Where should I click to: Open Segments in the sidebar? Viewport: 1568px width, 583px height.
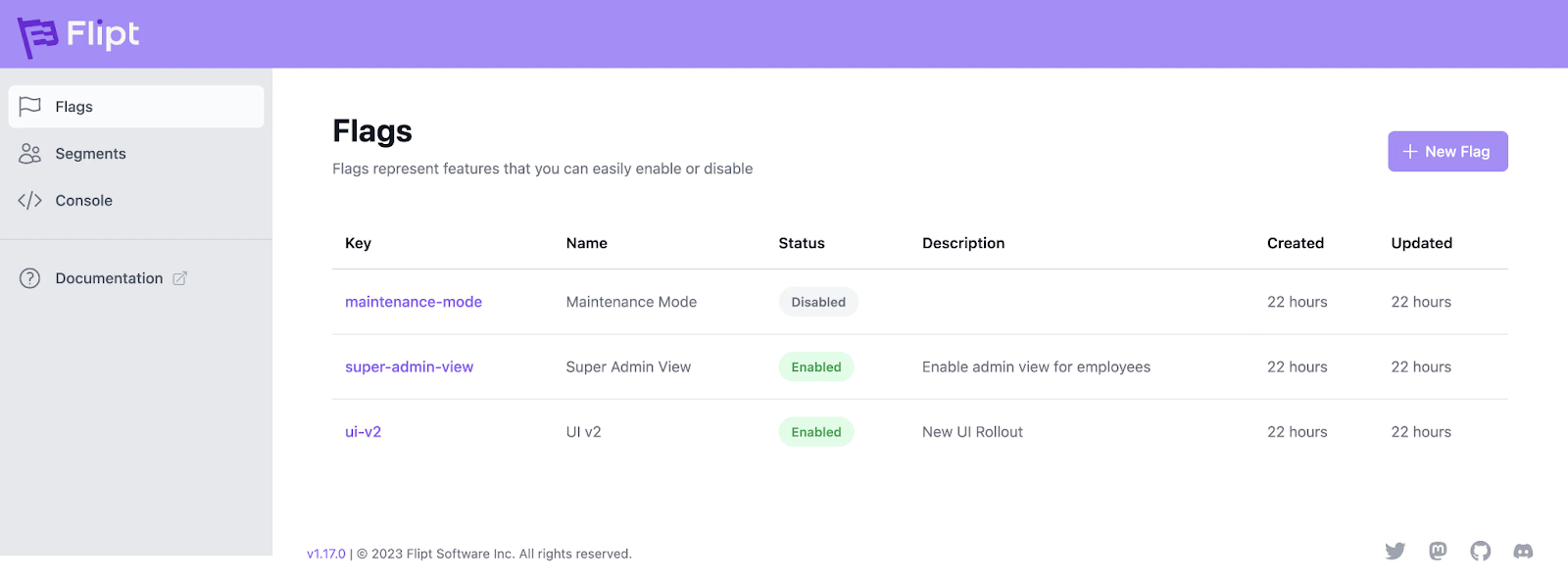(x=90, y=154)
